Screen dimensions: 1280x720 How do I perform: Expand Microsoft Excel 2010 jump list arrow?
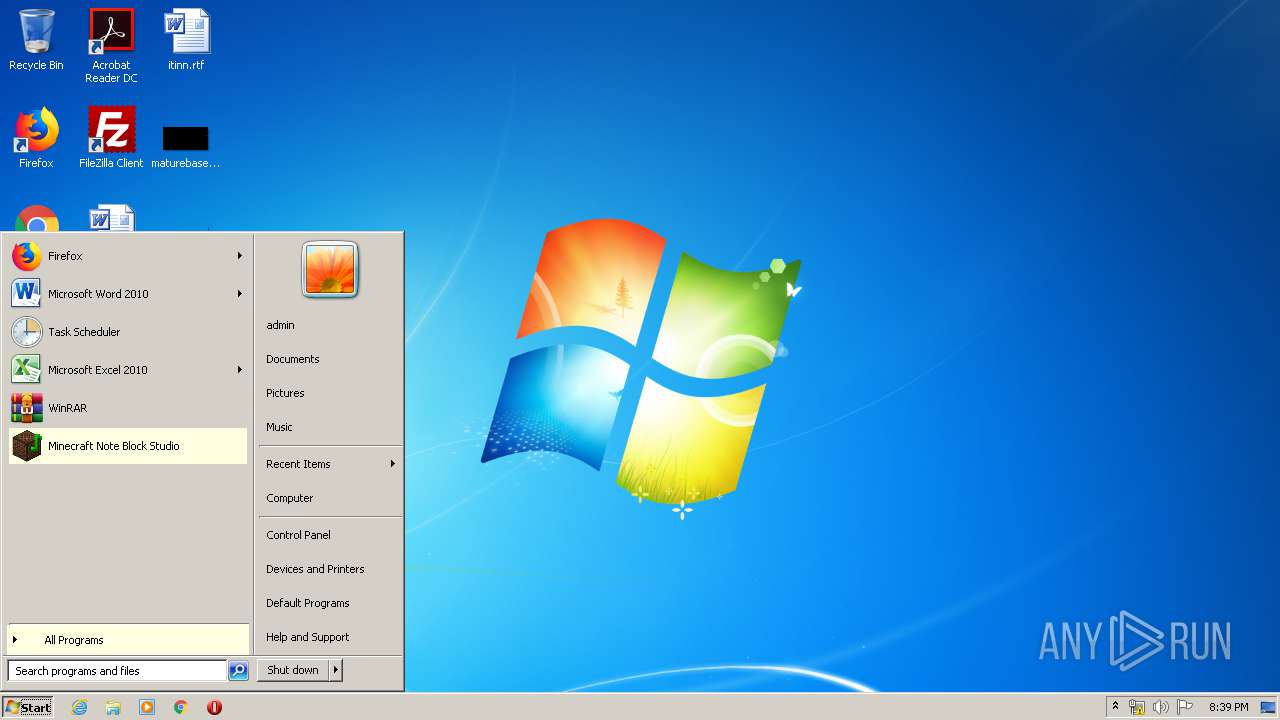tap(240, 370)
